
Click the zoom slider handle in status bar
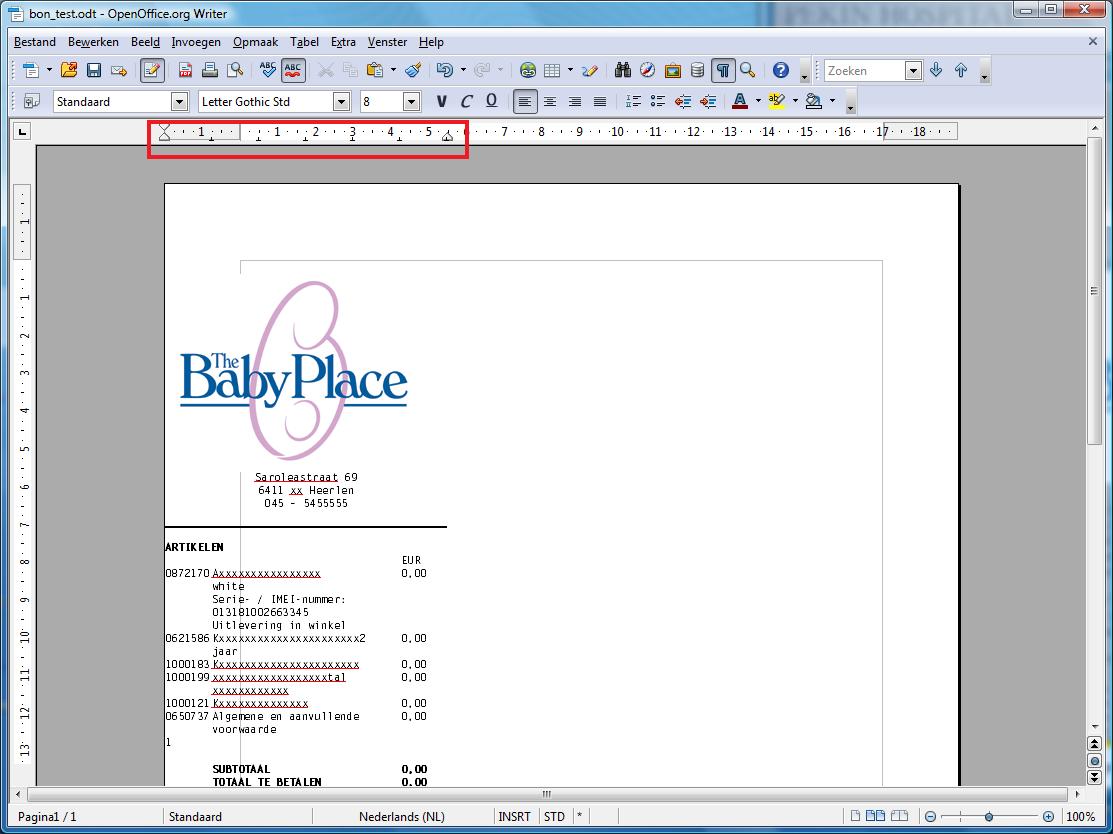(989, 816)
